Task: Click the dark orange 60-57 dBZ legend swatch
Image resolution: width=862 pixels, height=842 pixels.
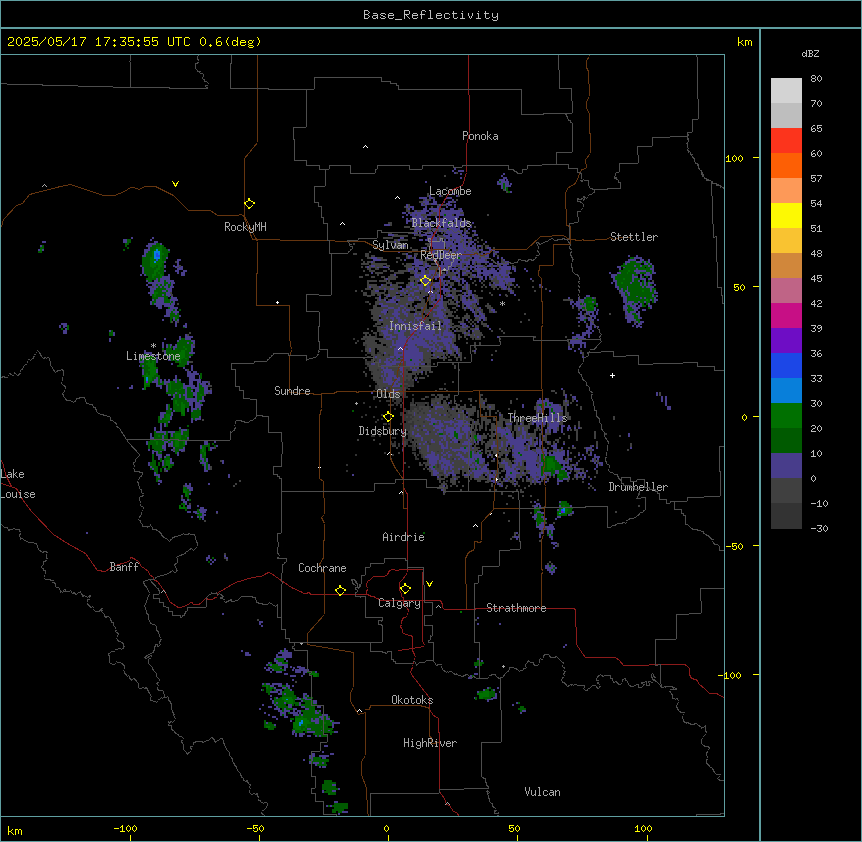Action: (786, 165)
